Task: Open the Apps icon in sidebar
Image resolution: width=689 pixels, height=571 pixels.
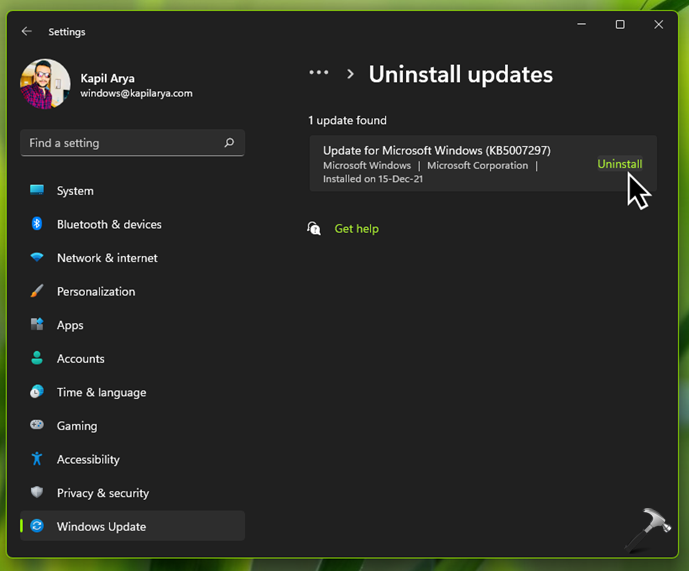Action: pyautogui.click(x=37, y=325)
